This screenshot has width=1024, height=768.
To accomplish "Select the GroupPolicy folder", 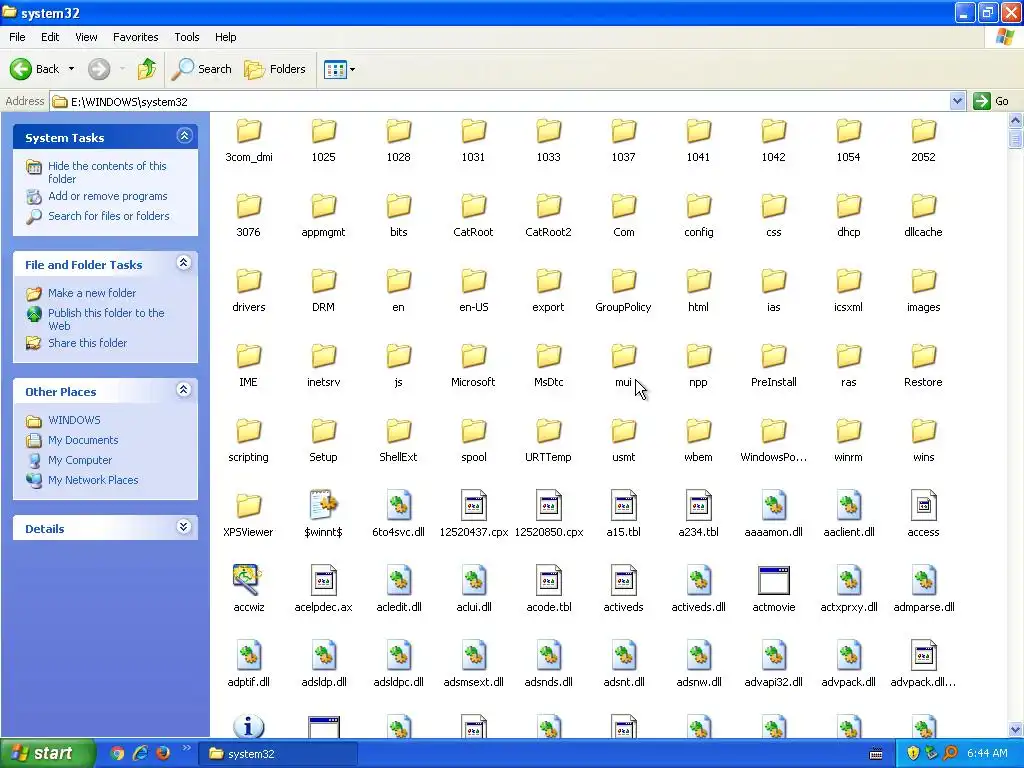I will coord(624,291).
